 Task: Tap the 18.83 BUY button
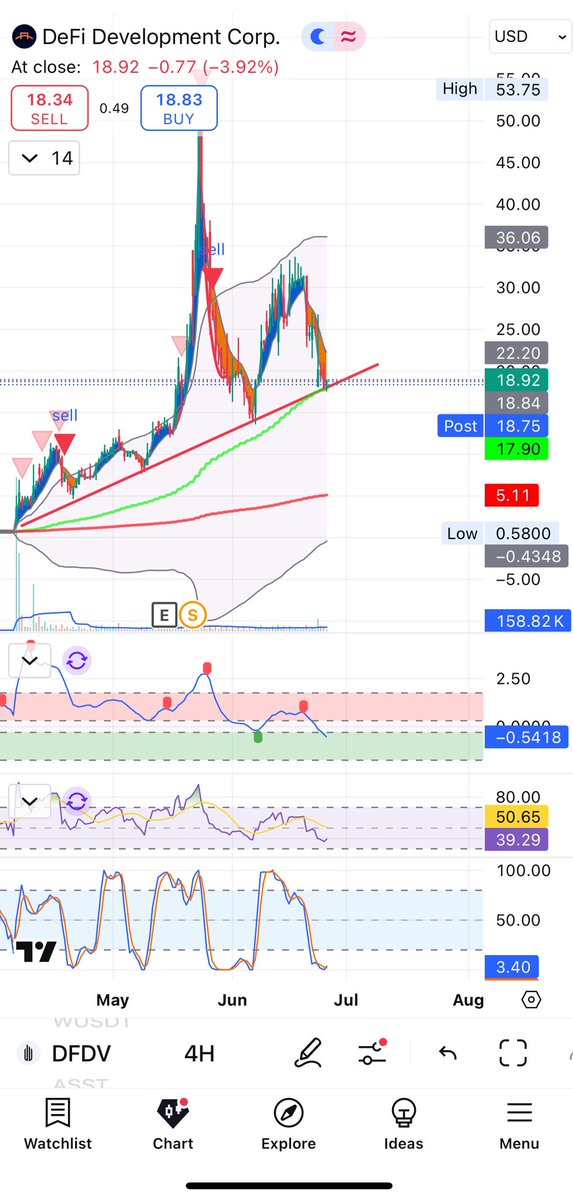tap(181, 108)
